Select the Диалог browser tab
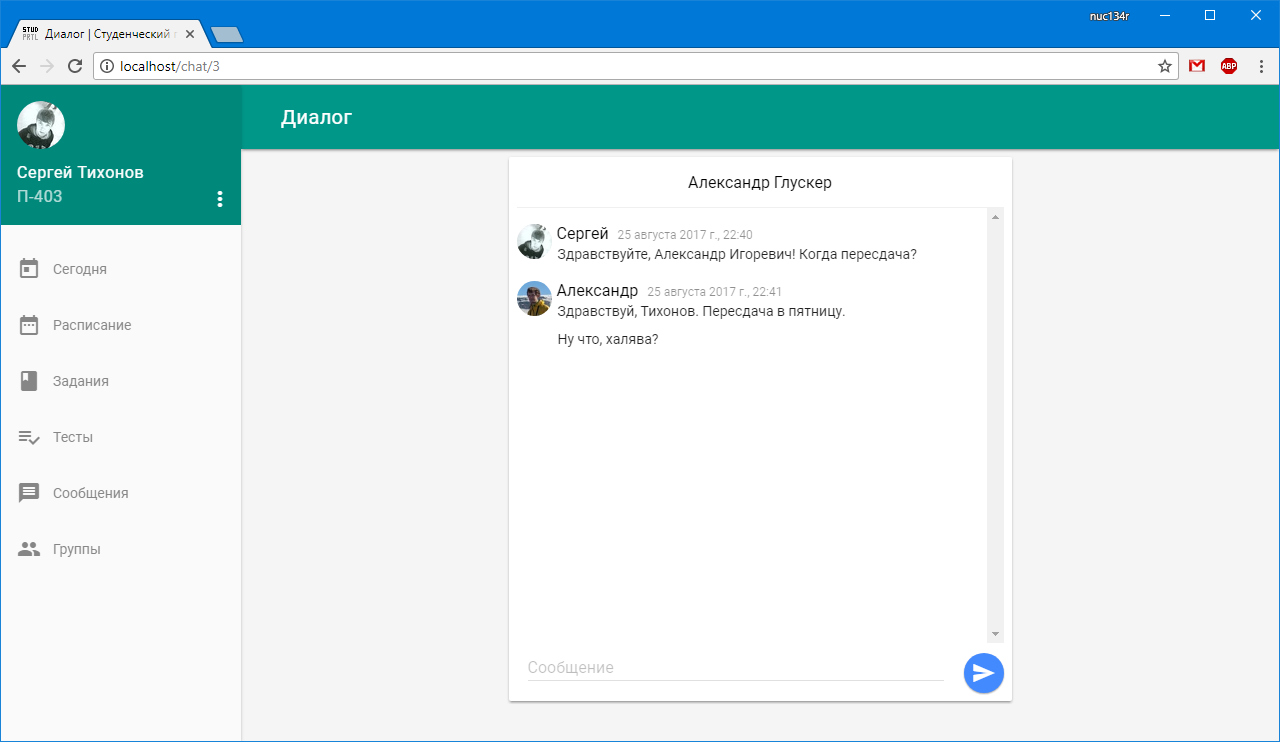The height and width of the screenshot is (742, 1280). coord(100,32)
